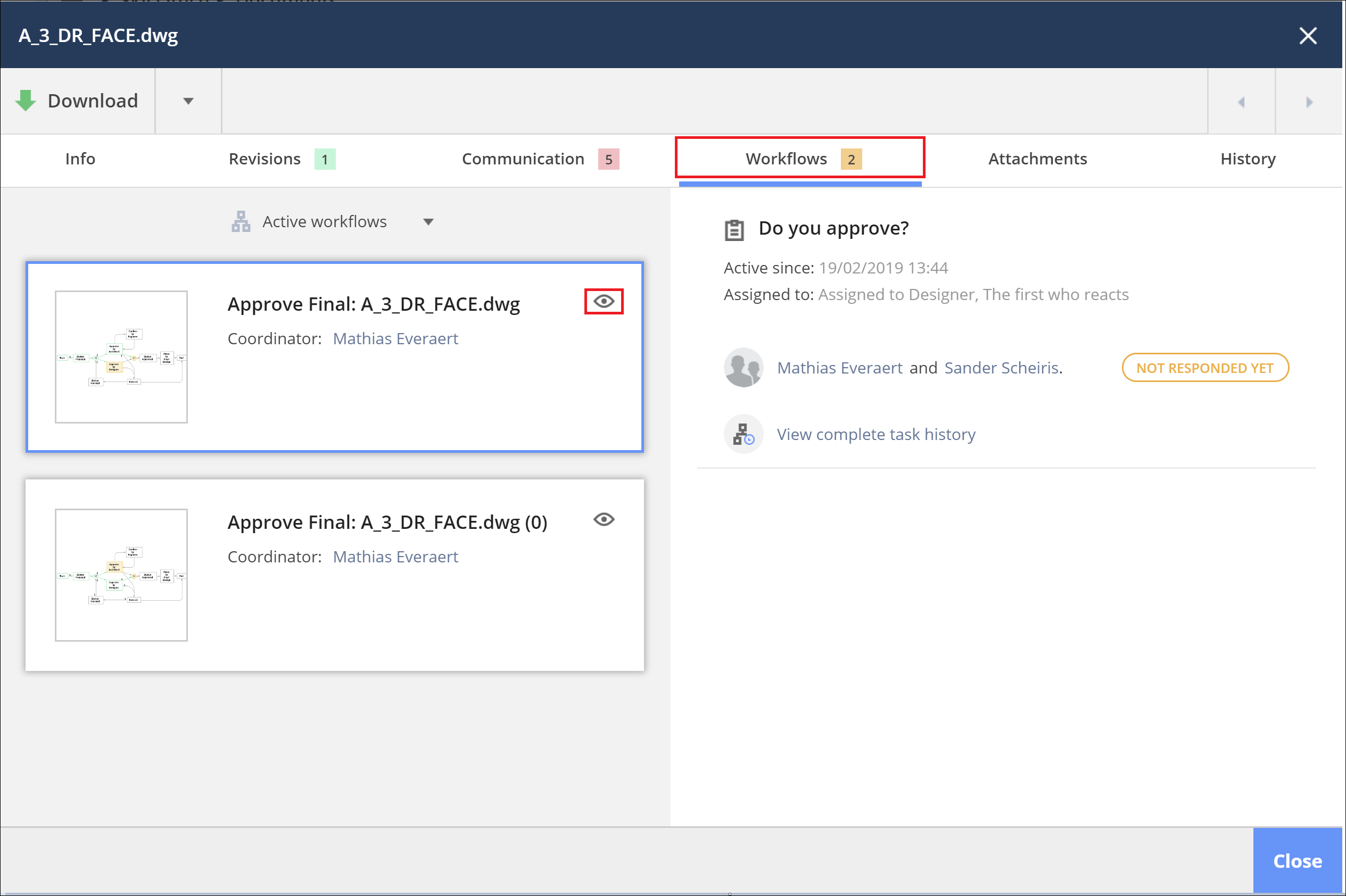1346x896 pixels.
Task: Switch to the Communication tab
Action: [537, 158]
